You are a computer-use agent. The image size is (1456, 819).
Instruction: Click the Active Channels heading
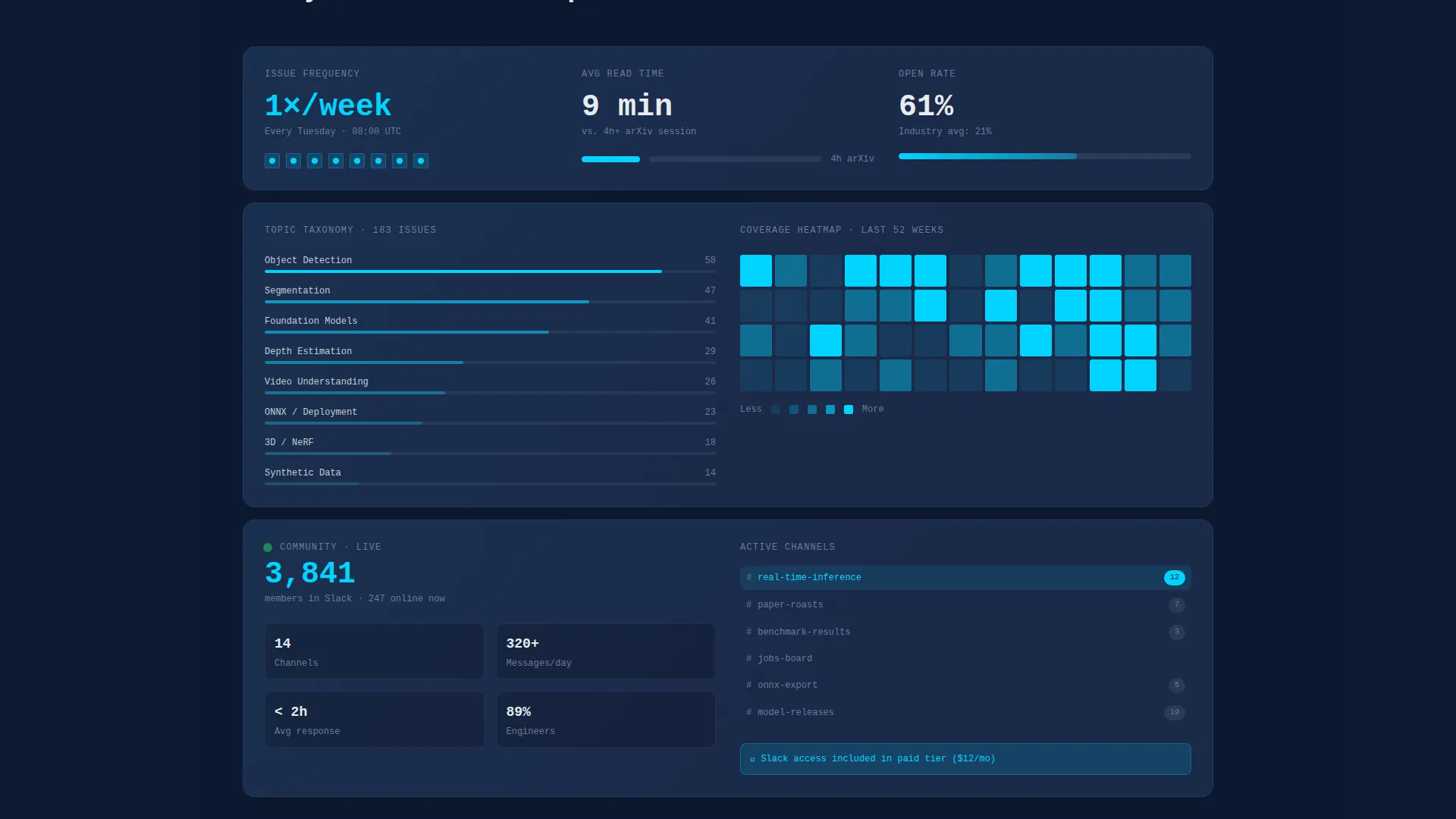pos(787,547)
